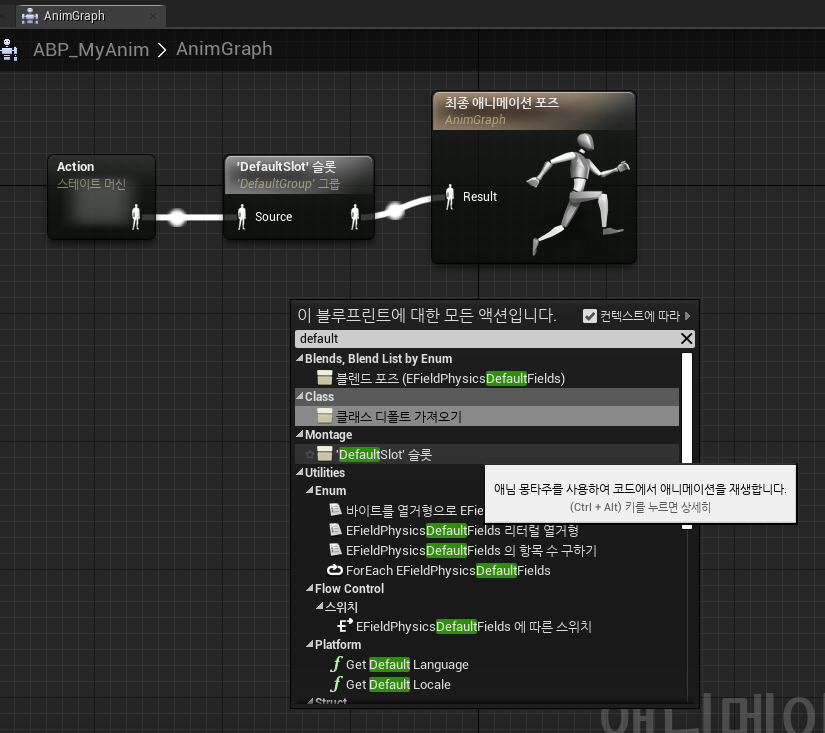This screenshot has height=733, width=825.
Task: Choose the Switch on EFieldPhysicsDefaultFields entry
Action: tap(474, 626)
